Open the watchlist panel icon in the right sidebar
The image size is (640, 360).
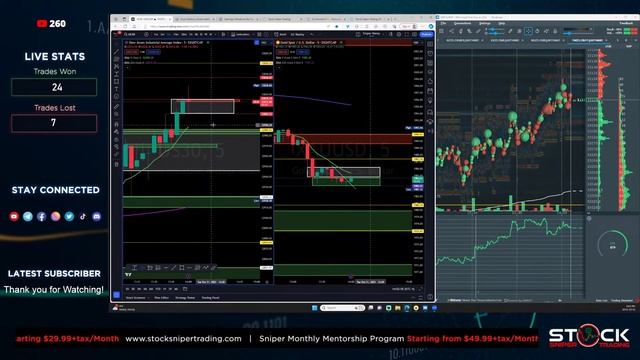click(430, 44)
